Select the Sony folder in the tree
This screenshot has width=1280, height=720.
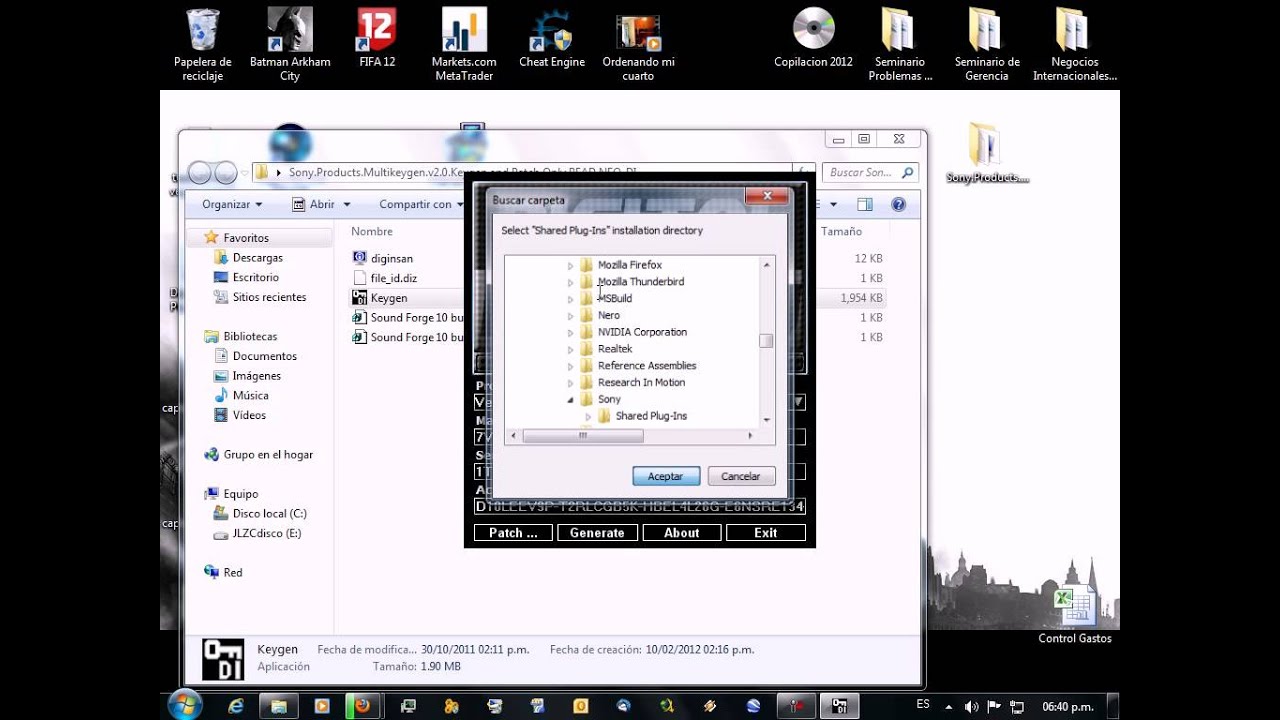click(x=609, y=399)
